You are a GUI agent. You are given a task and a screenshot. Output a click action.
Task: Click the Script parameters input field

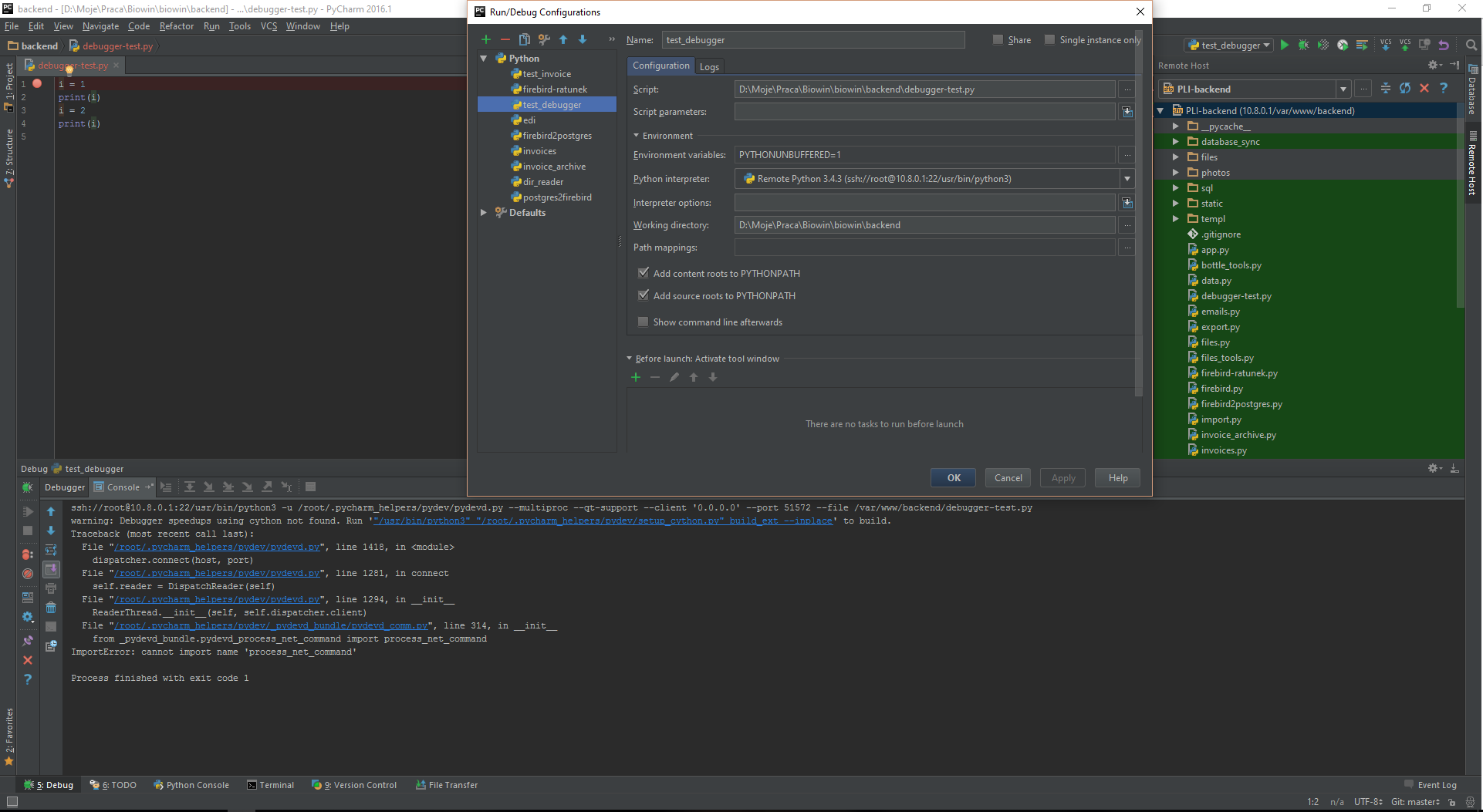924,112
